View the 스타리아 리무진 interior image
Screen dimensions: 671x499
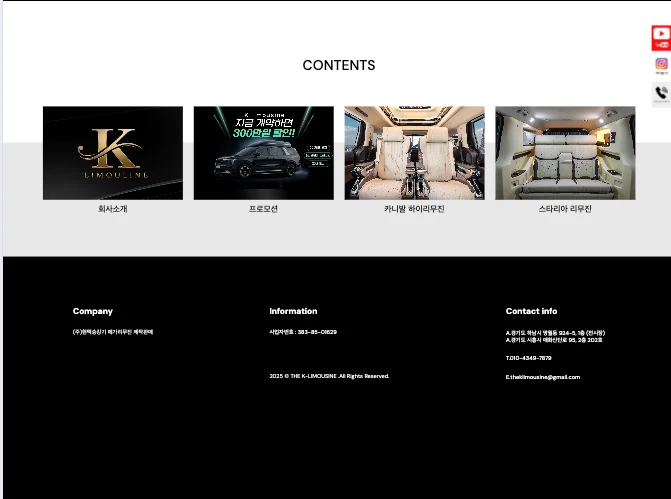(565, 153)
